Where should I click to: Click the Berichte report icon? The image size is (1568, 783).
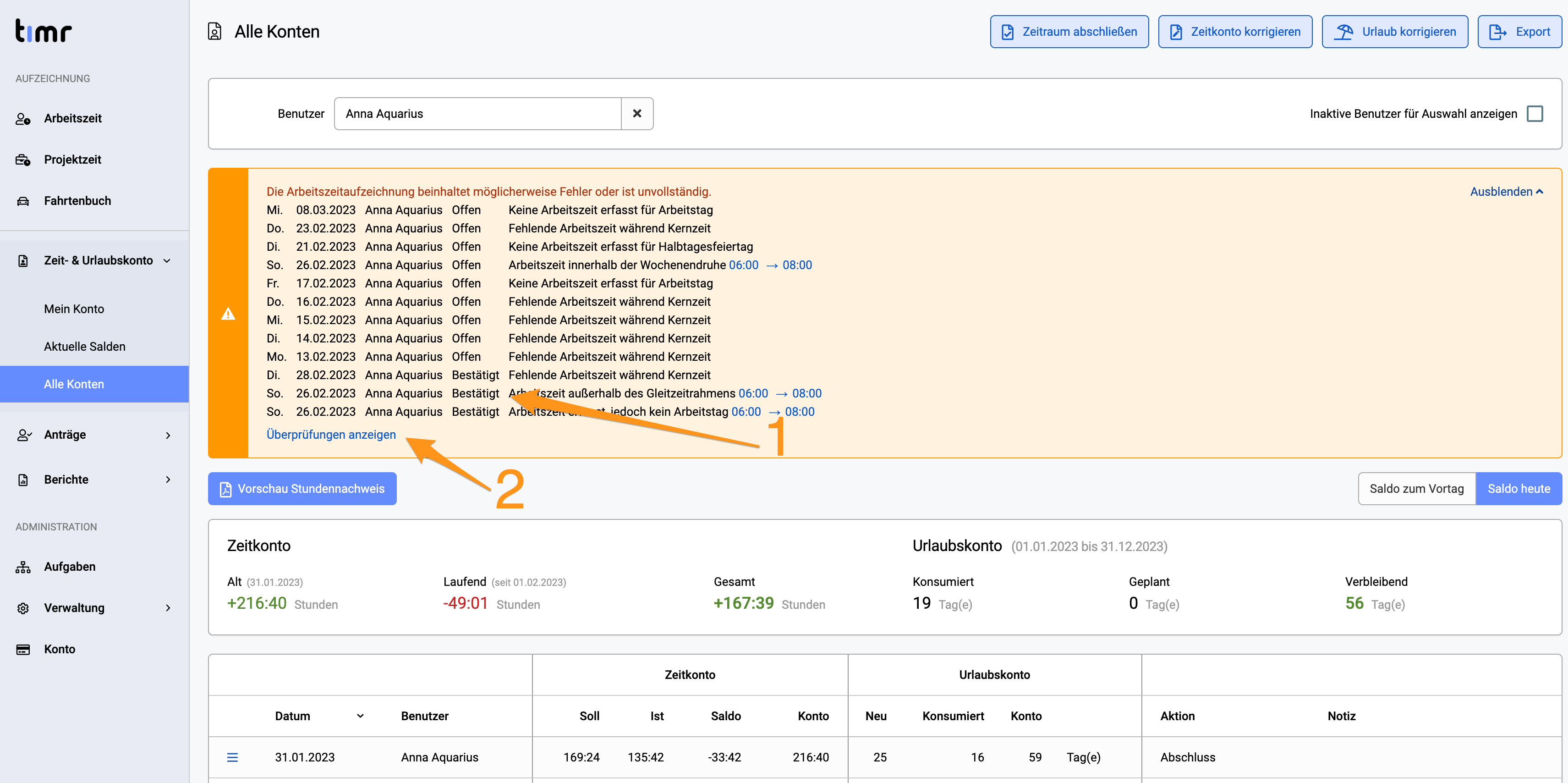point(23,480)
